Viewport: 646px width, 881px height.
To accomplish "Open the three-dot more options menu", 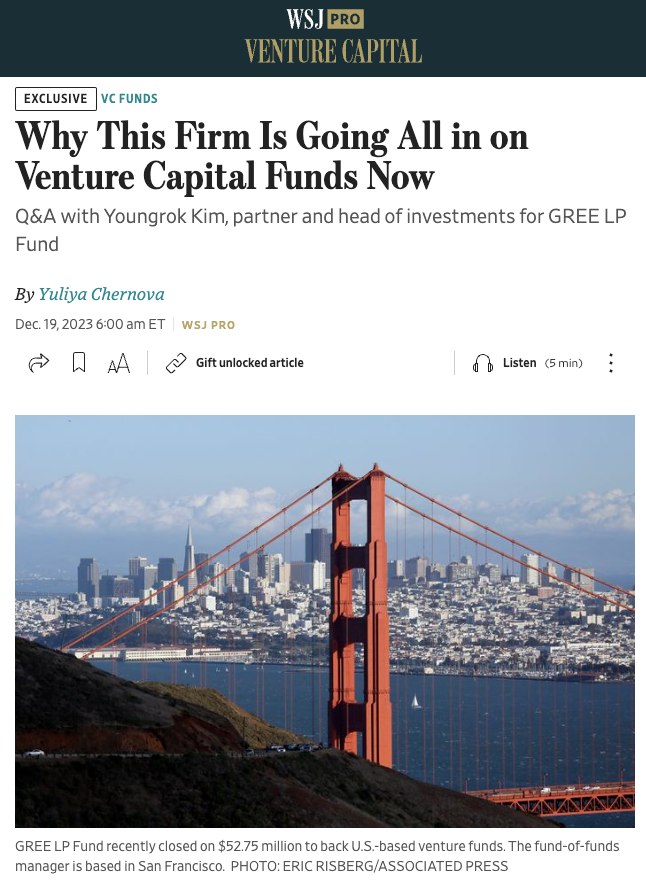I will coord(611,363).
